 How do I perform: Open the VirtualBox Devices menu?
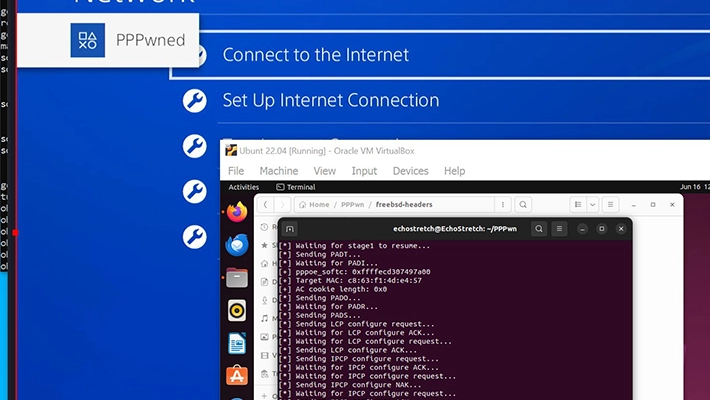[x=411, y=171]
